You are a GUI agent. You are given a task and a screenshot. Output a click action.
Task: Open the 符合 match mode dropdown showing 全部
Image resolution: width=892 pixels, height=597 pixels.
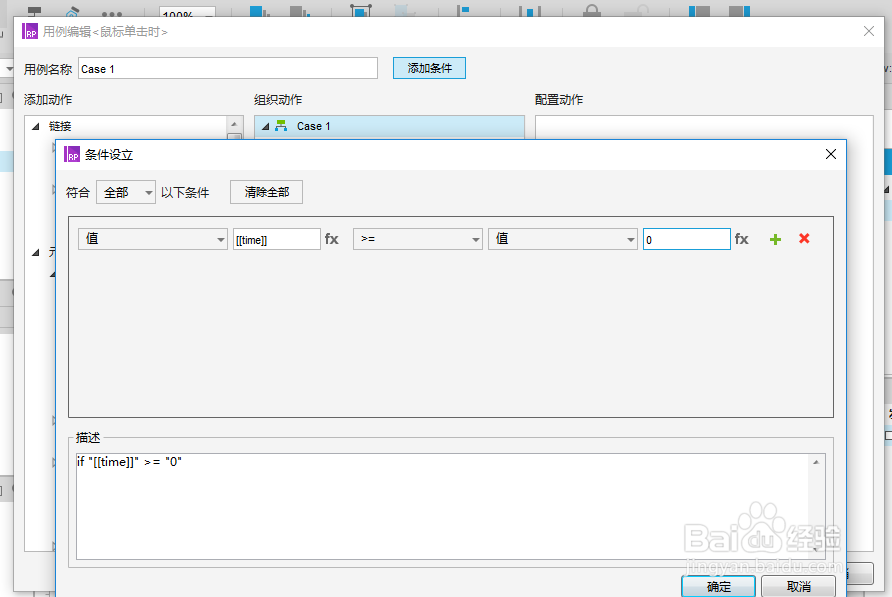[125, 191]
